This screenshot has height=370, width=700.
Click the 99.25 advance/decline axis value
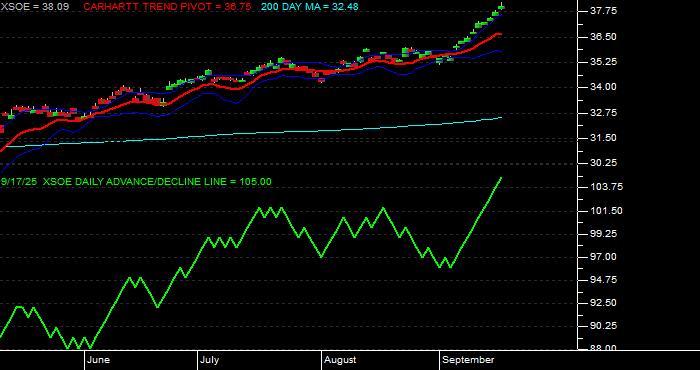pyautogui.click(x=603, y=234)
